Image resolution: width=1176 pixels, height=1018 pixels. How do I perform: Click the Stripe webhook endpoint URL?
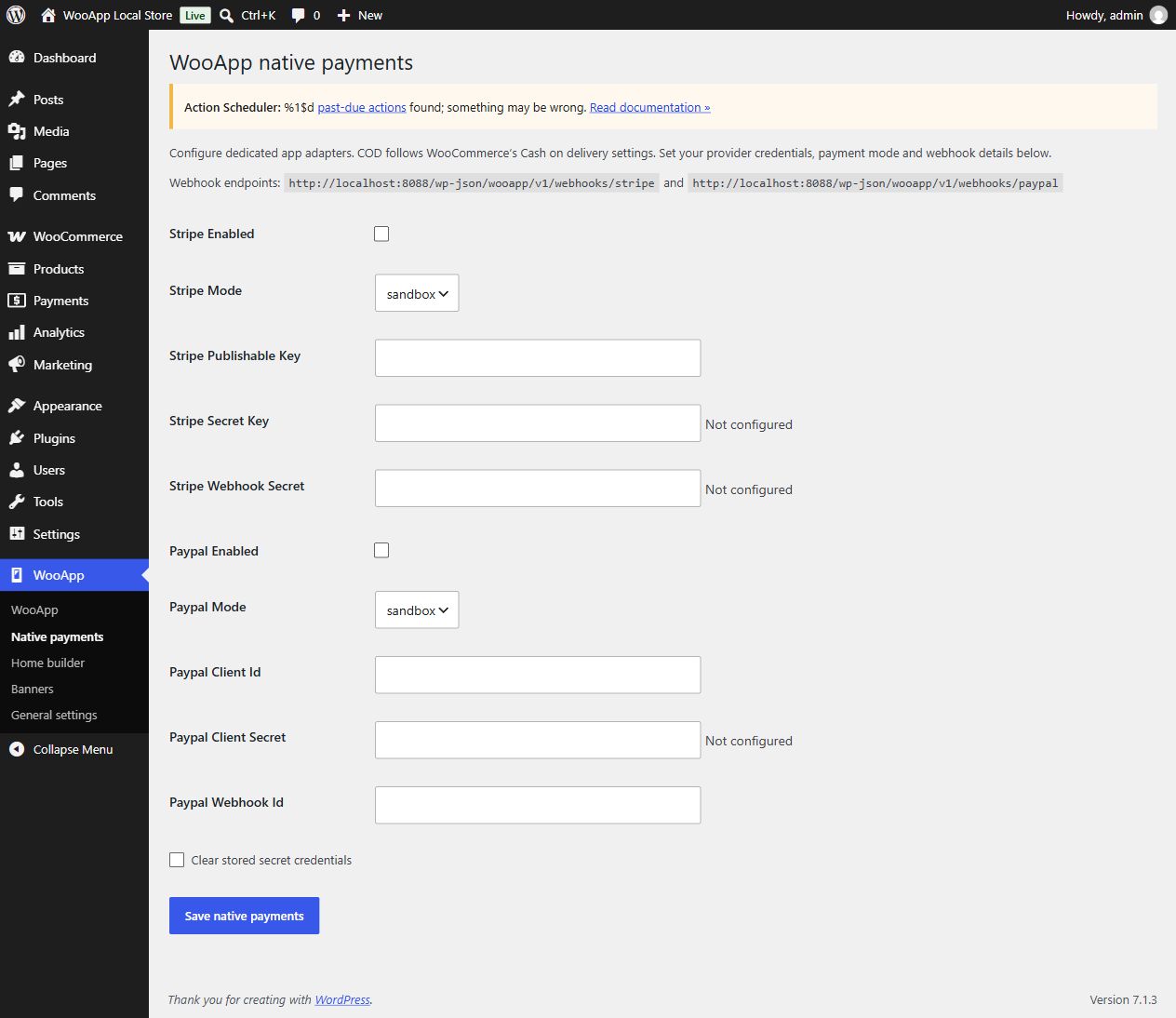click(472, 183)
